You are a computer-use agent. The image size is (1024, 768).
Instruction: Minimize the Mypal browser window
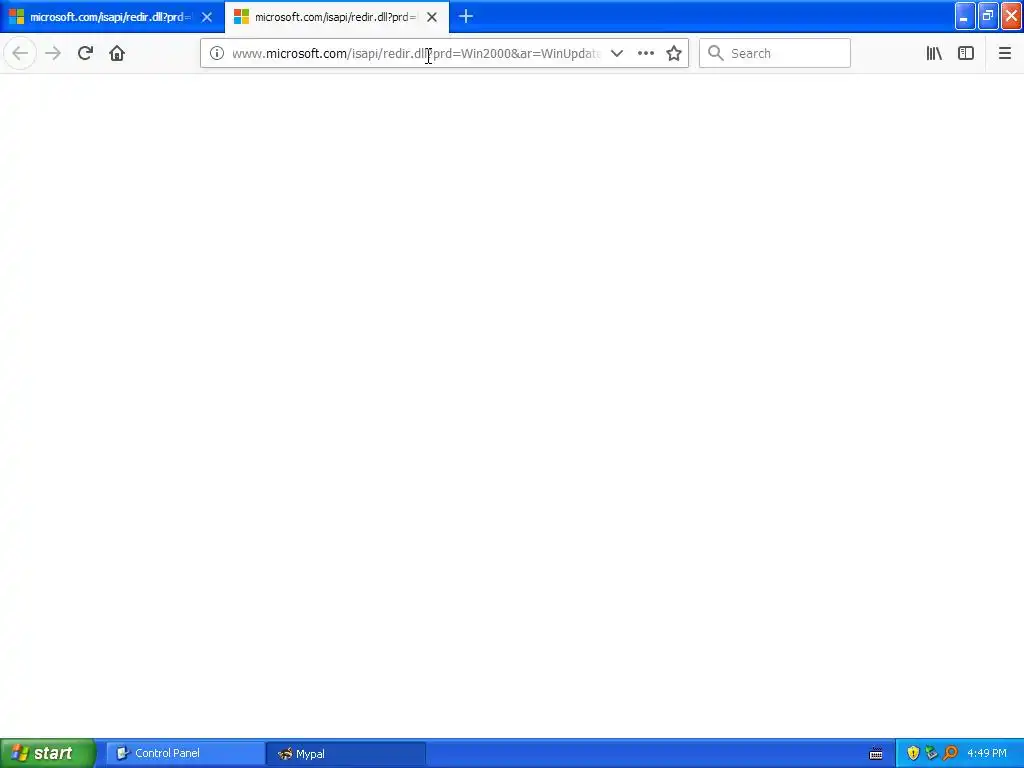pos(965,17)
